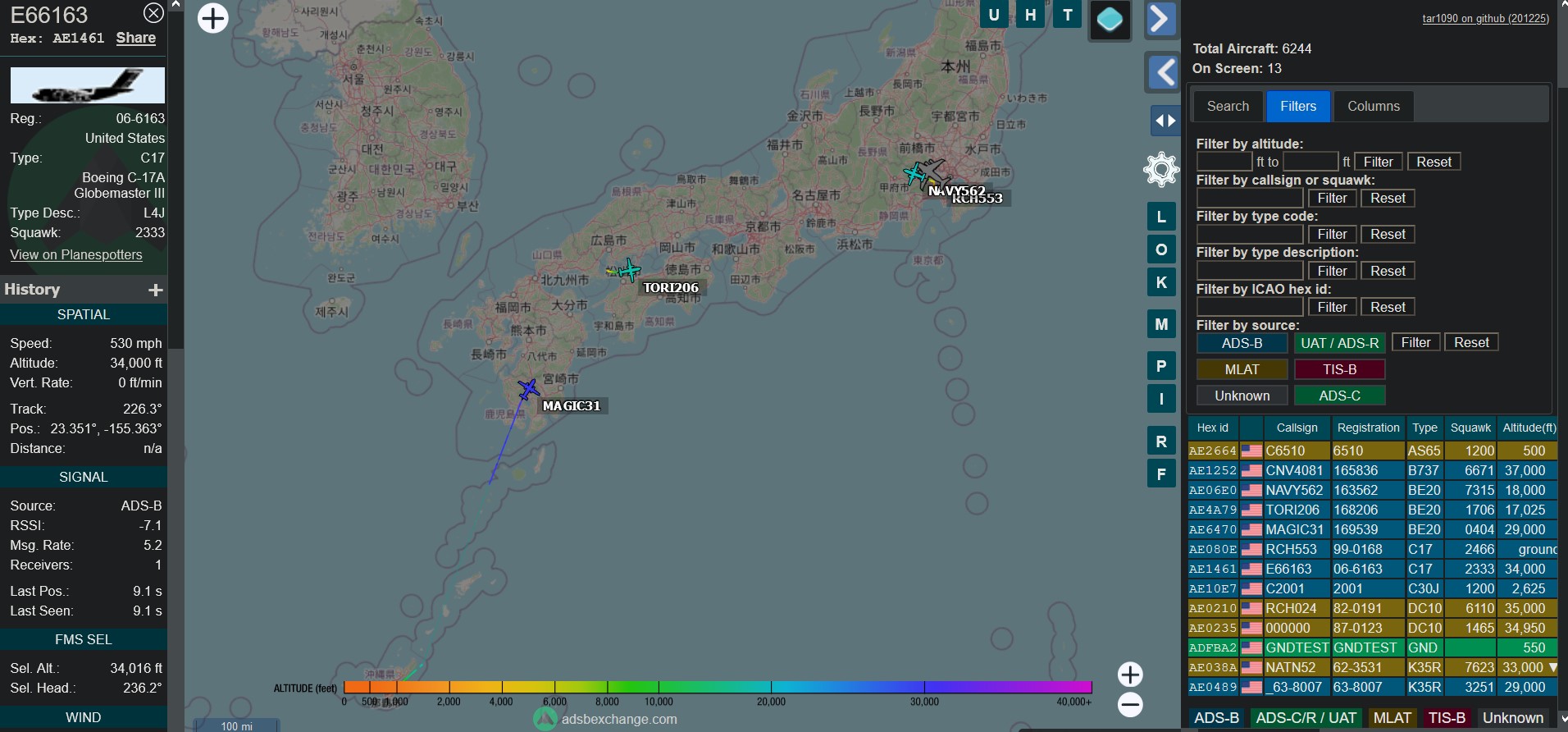
Task: Select the ADS-B source filter
Action: 1242,343
